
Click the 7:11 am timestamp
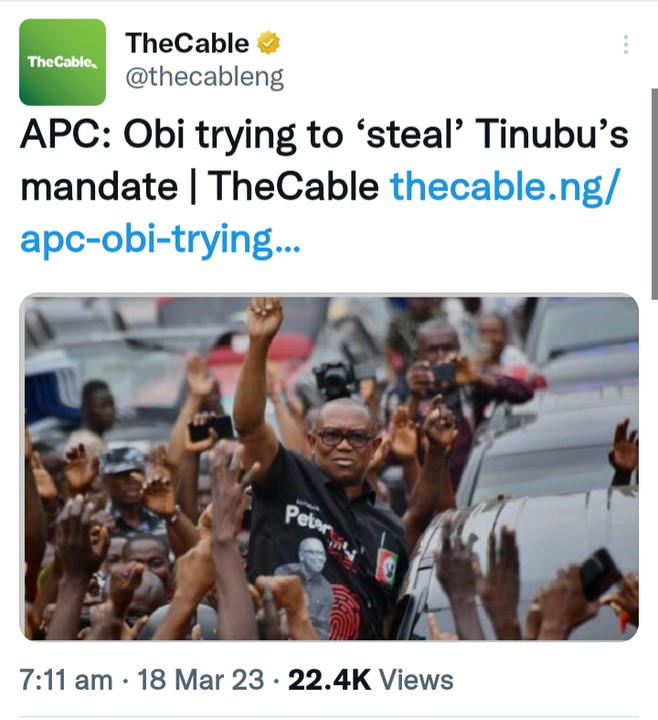66,680
